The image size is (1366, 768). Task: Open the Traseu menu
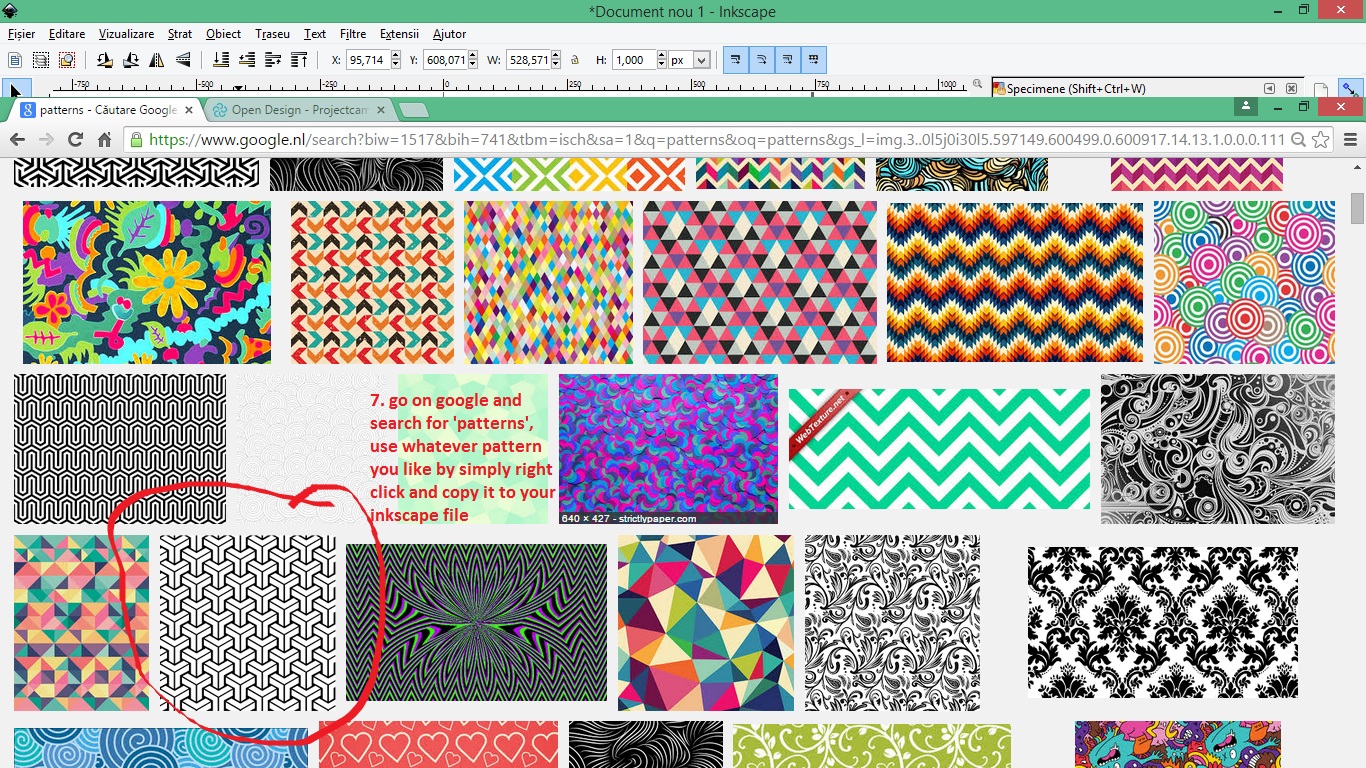(x=272, y=34)
